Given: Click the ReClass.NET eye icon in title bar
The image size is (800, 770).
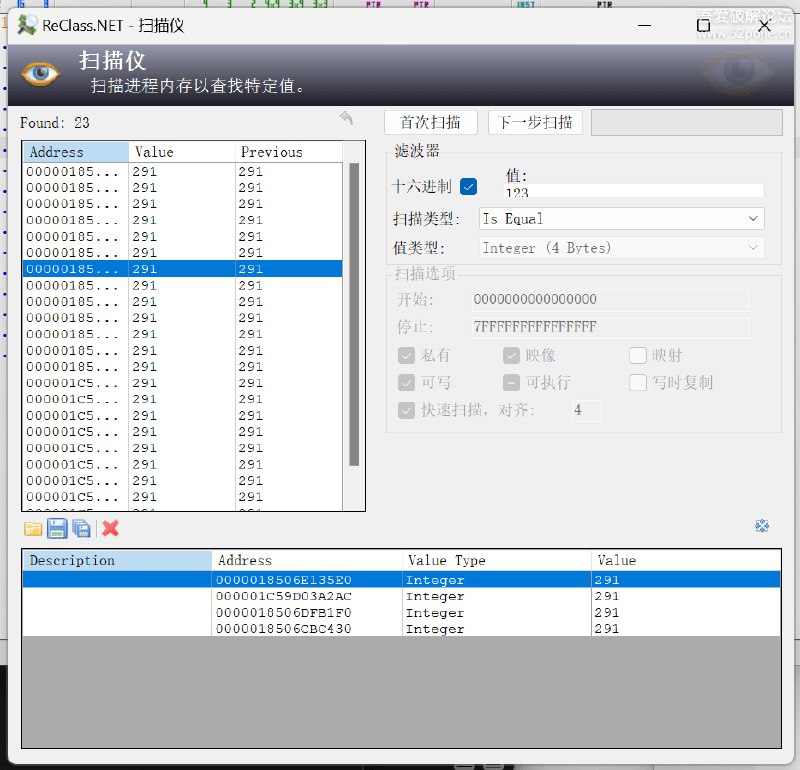Looking at the screenshot, I should tap(25, 25).
